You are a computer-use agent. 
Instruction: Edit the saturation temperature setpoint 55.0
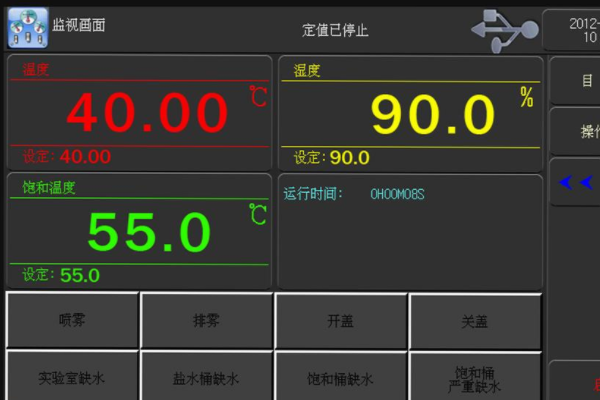point(79,275)
